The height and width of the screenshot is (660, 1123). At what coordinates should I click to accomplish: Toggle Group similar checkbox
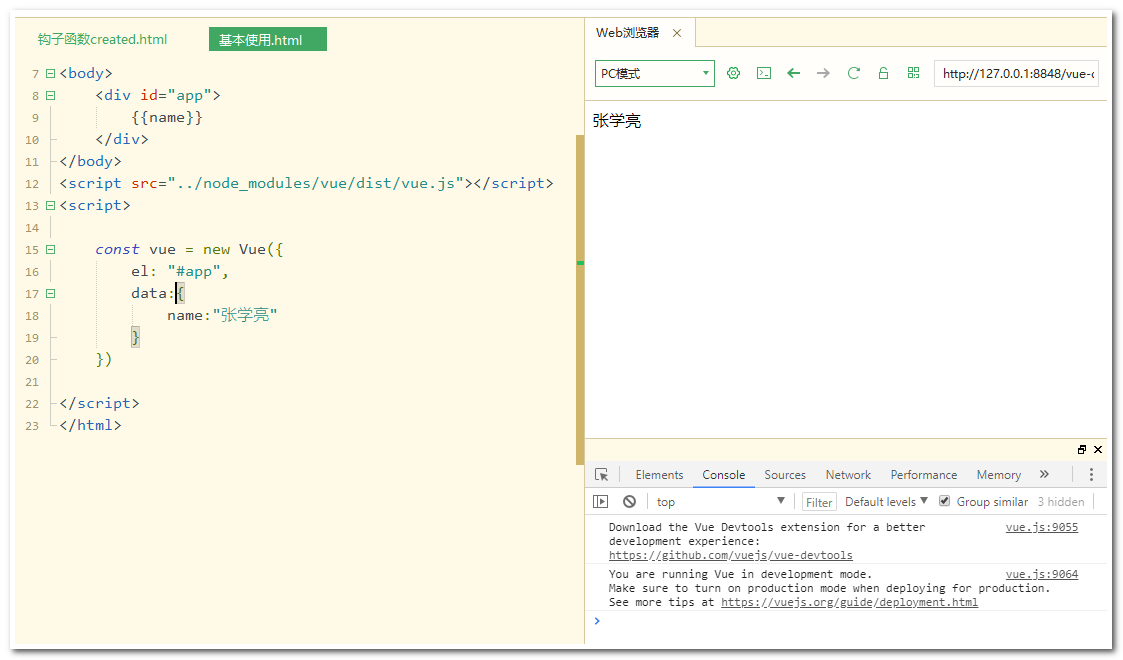click(945, 501)
